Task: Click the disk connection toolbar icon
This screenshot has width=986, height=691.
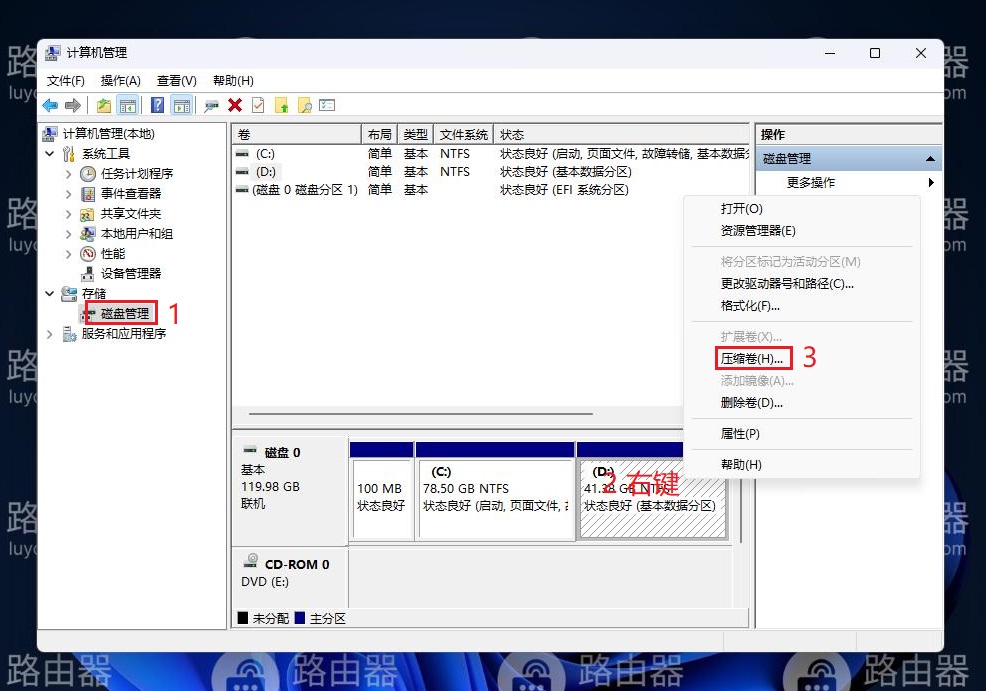Action: click(211, 106)
